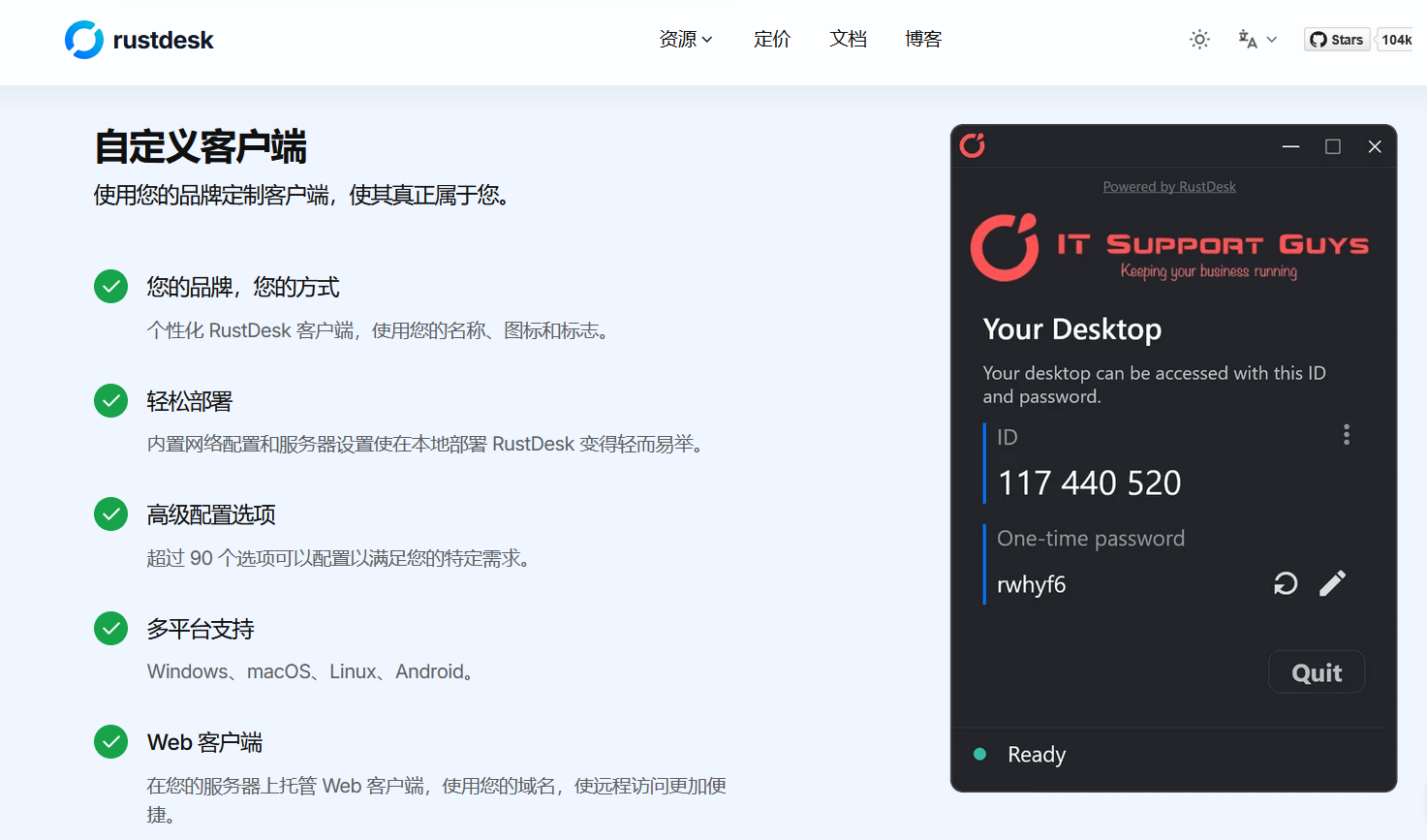Open the 博客 menu item
The height and width of the screenshot is (840, 1427).
click(923, 39)
